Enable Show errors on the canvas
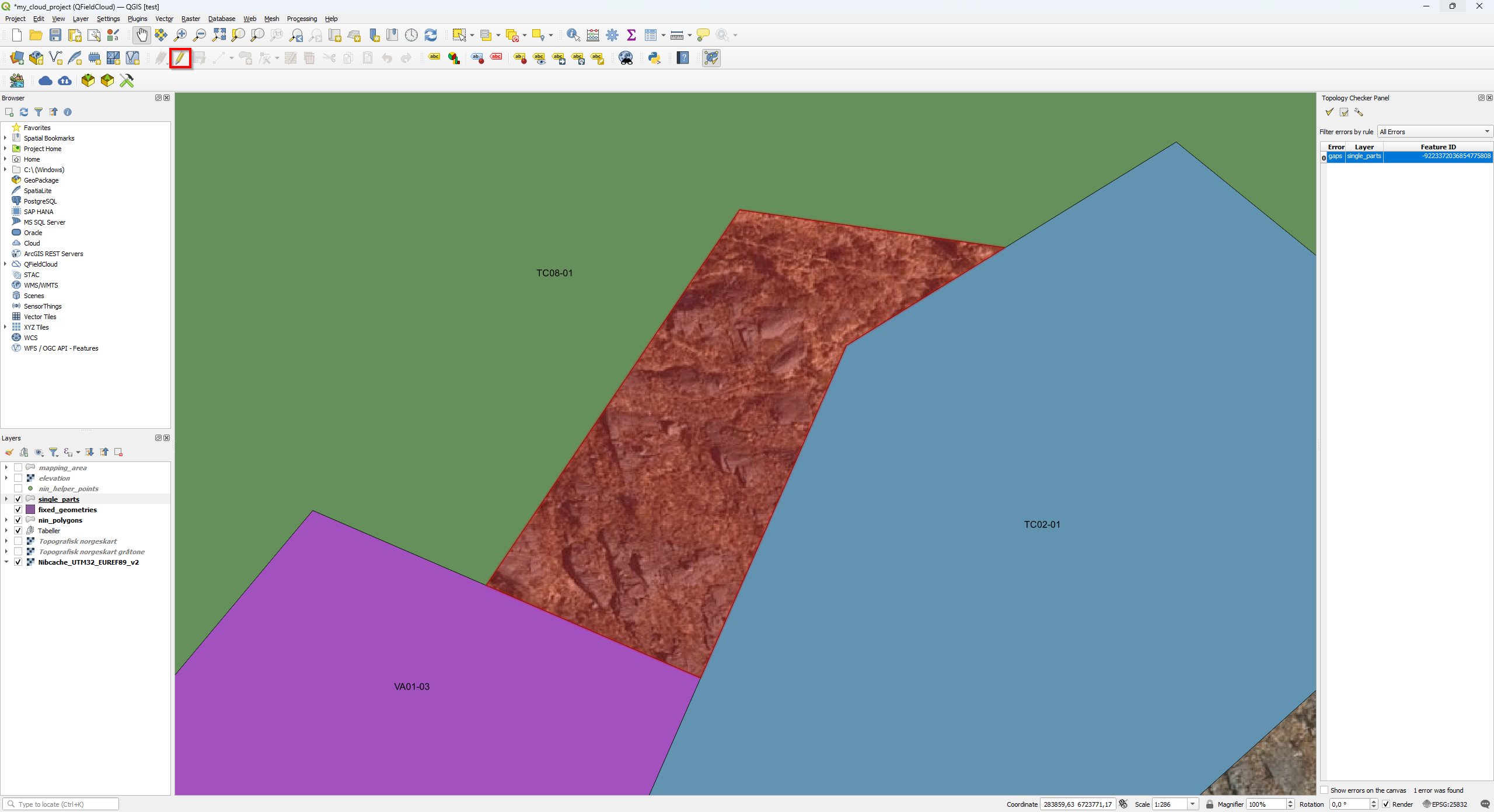Image resolution: width=1494 pixels, height=812 pixels. (1325, 790)
